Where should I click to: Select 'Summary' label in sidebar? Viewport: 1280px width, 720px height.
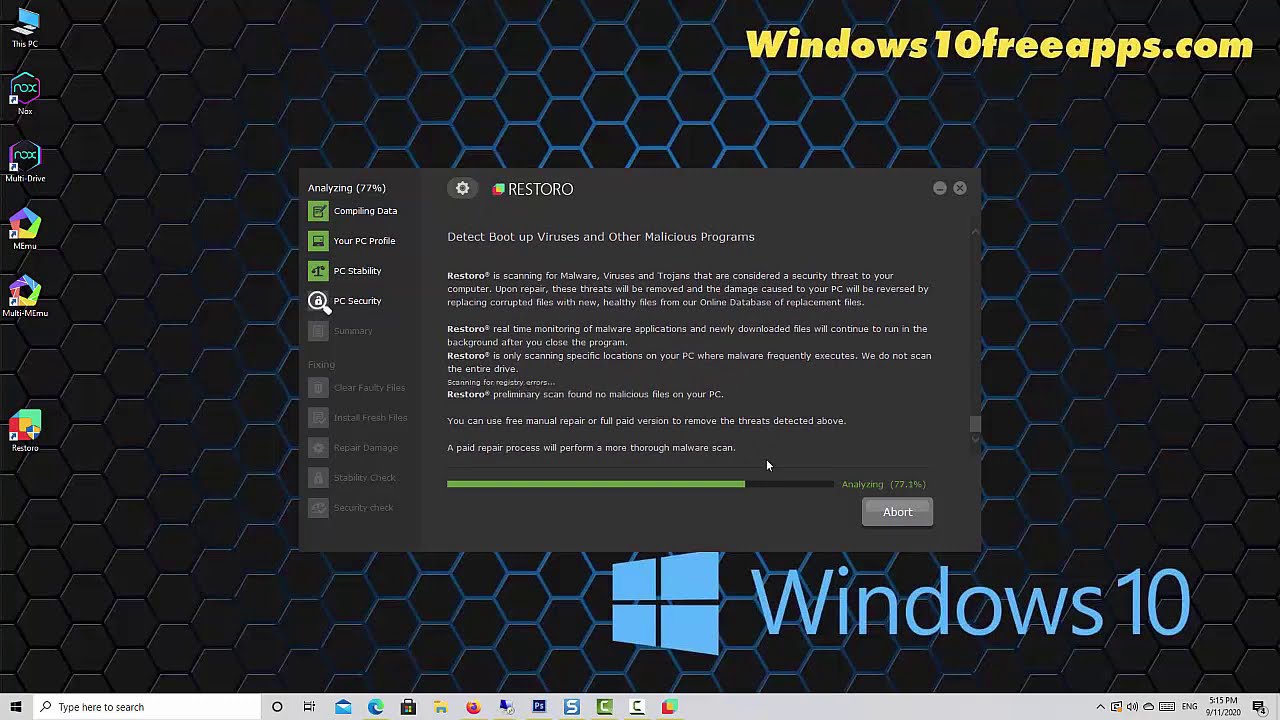[353, 331]
